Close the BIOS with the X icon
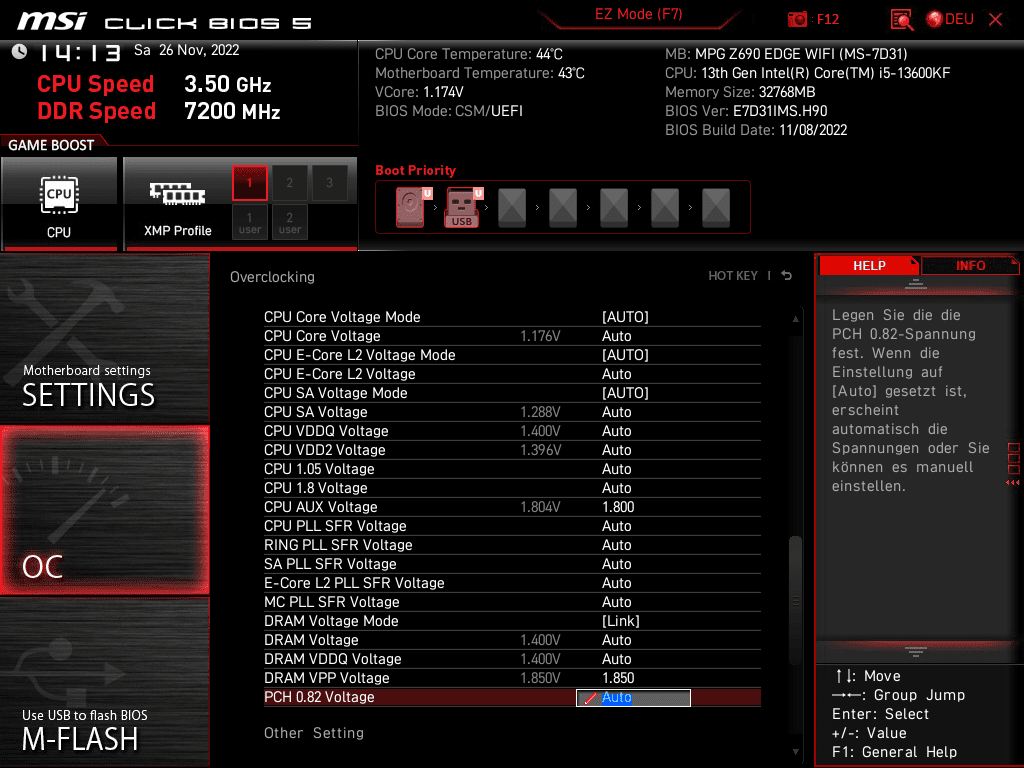This screenshot has width=1024, height=768. [995, 20]
